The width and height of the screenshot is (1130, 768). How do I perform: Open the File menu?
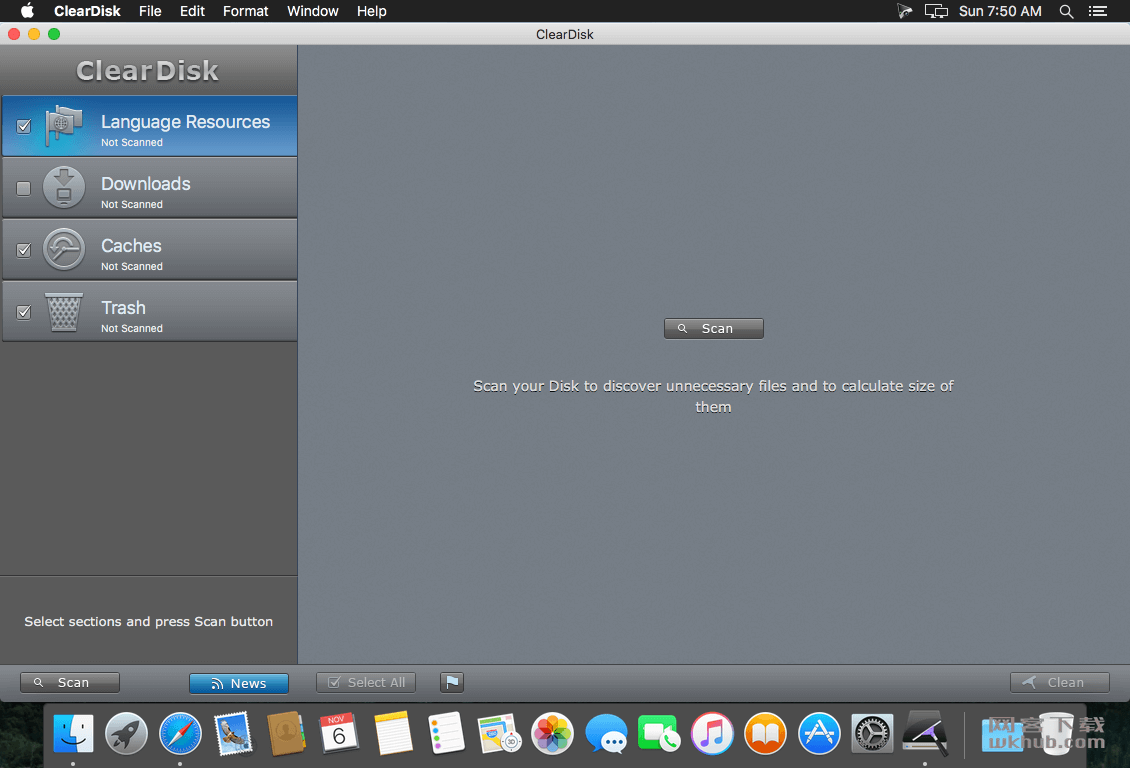point(150,12)
